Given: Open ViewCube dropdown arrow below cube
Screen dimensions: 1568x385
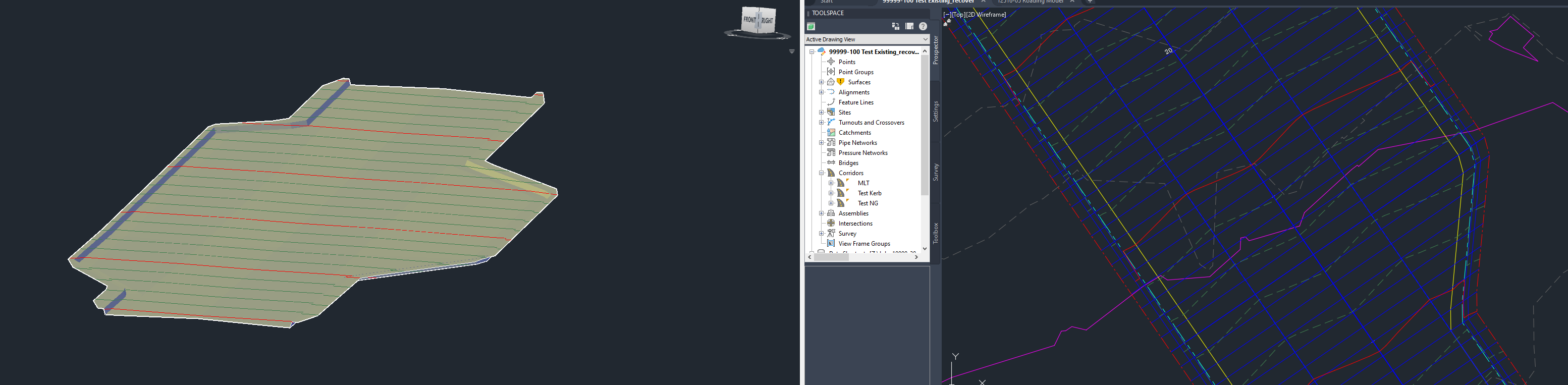Looking at the screenshot, I should click(x=791, y=51).
